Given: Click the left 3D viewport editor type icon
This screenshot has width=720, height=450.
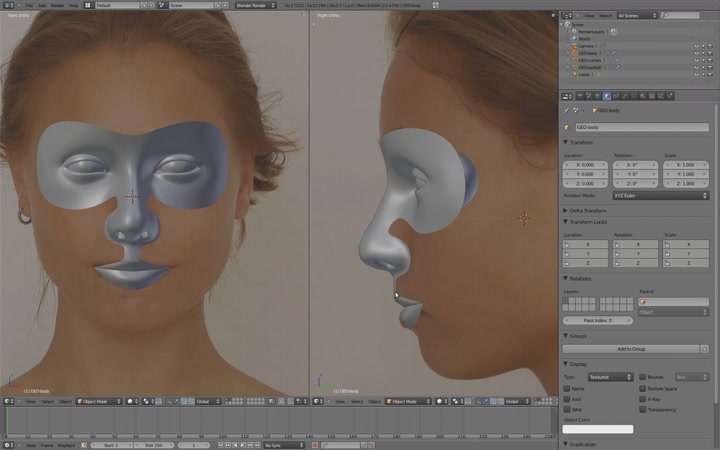Looking at the screenshot, I should coord(8,401).
